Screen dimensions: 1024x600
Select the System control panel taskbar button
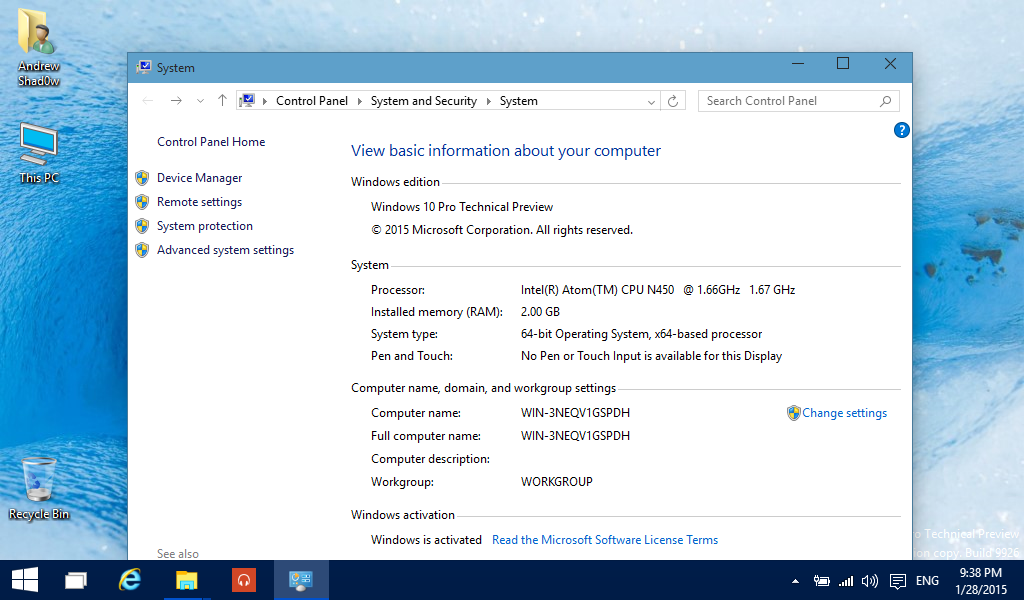(301, 580)
